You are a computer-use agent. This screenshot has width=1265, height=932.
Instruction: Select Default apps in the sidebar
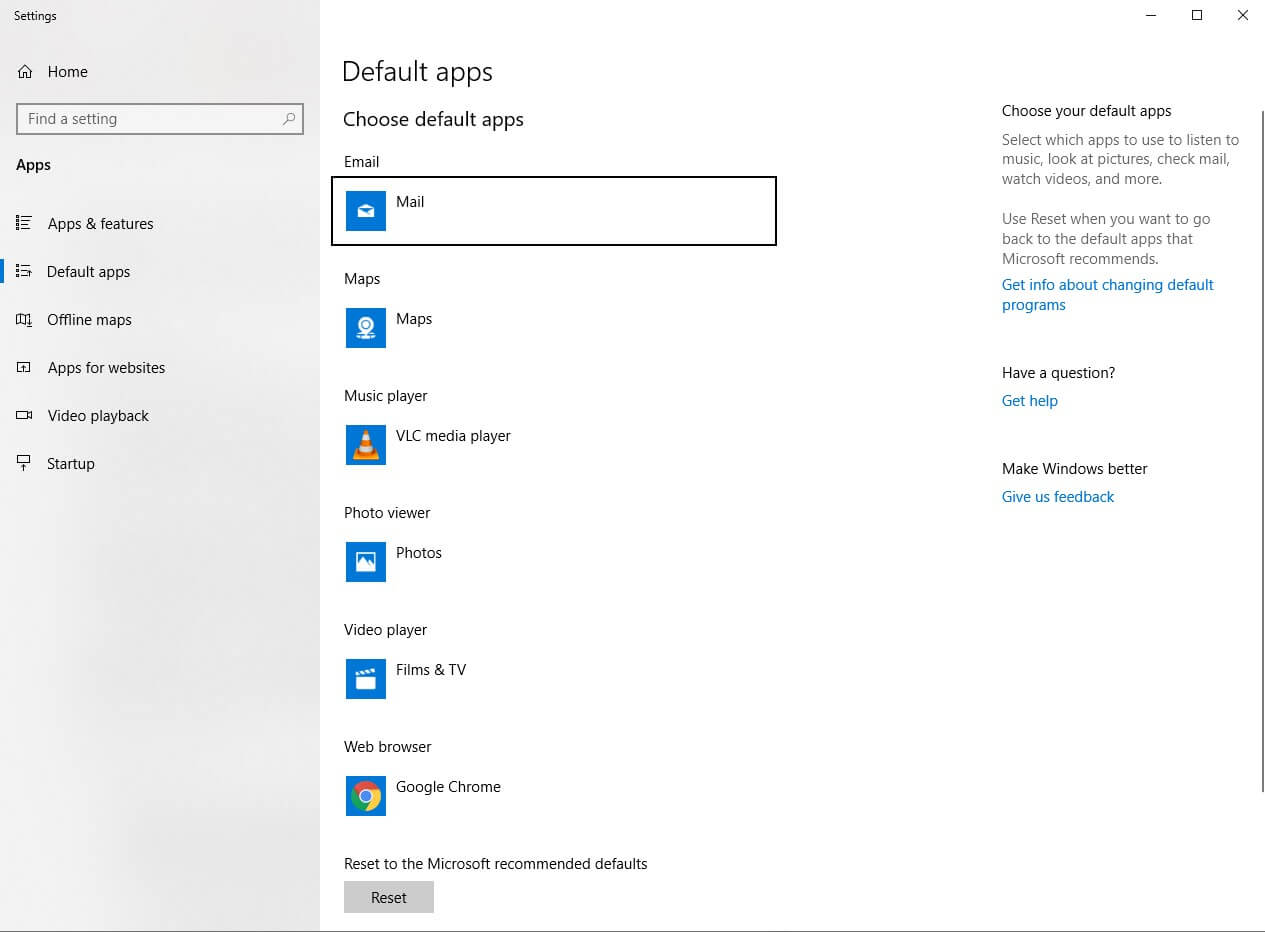160,272
